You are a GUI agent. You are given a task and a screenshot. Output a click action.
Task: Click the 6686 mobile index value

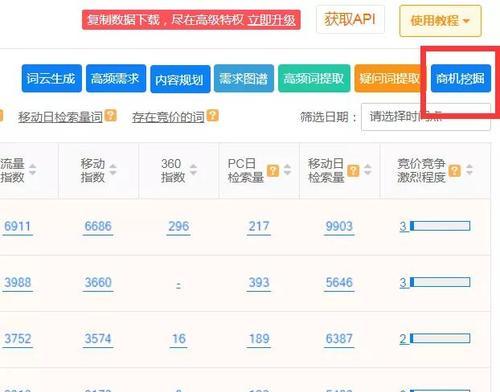point(98,226)
